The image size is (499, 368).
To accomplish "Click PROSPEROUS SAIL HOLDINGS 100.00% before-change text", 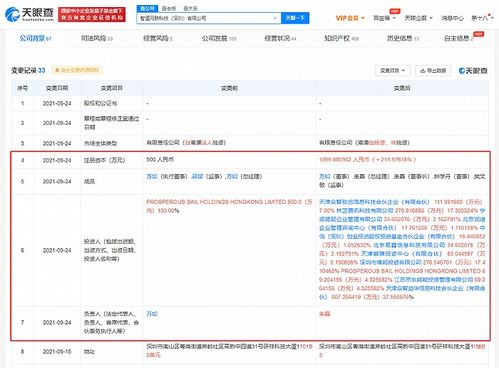I will (229, 206).
